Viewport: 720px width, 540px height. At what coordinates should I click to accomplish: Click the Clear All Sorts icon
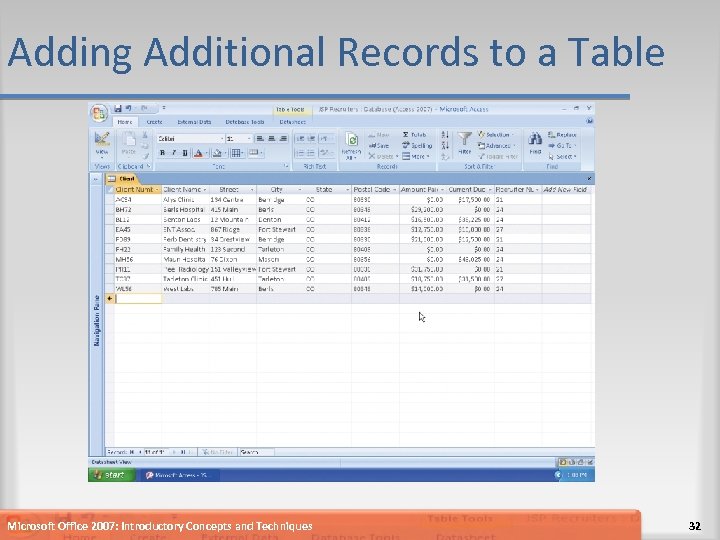(x=444, y=157)
